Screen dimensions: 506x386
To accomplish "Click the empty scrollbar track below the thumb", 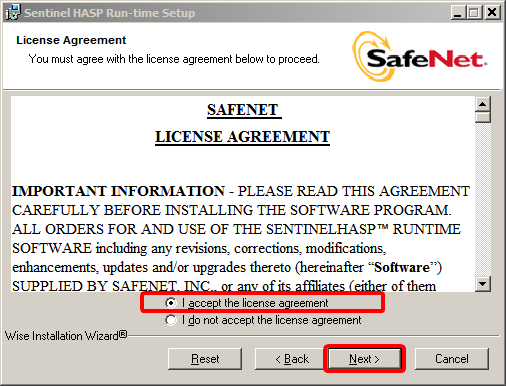I will [483, 200].
